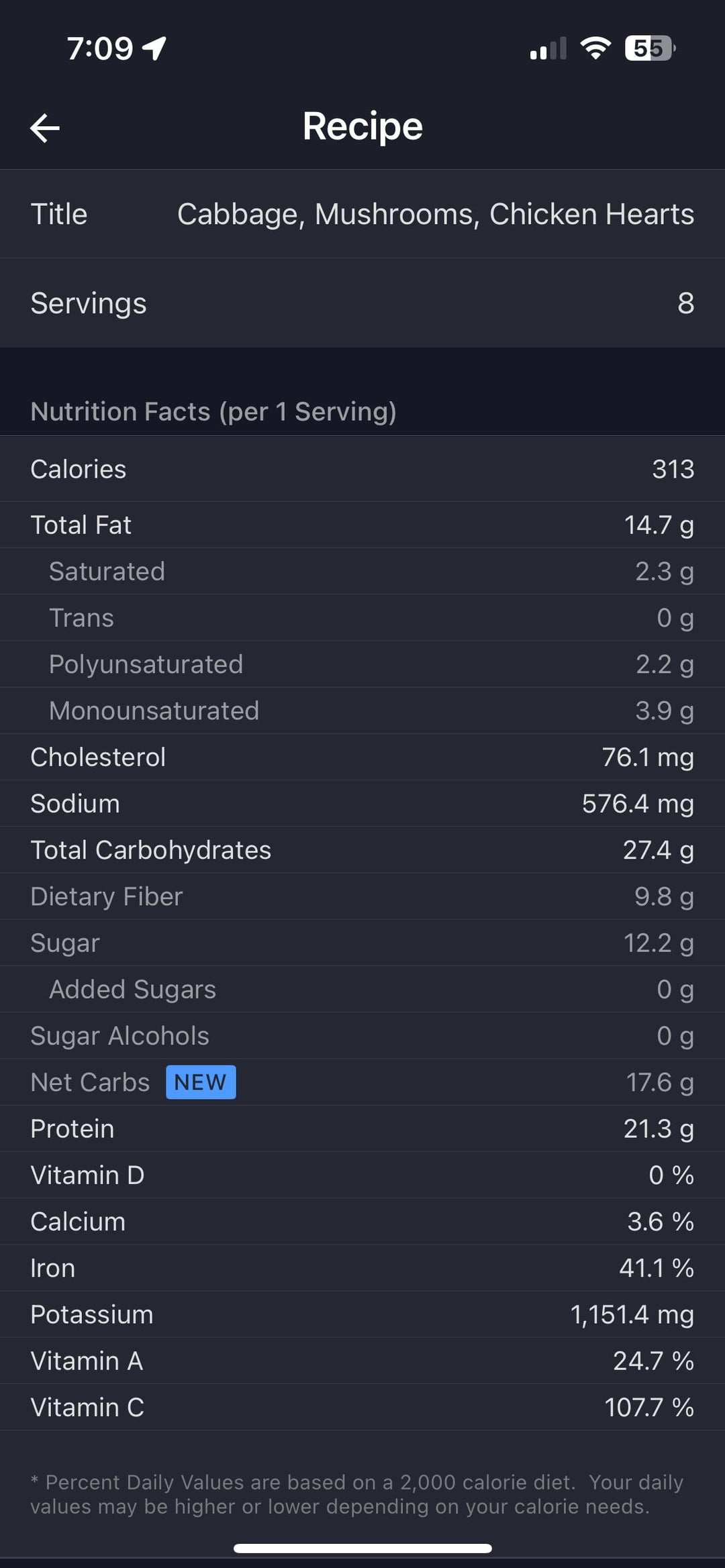Tap the Recipe header title
Viewport: 725px width, 1568px height.
362,126
